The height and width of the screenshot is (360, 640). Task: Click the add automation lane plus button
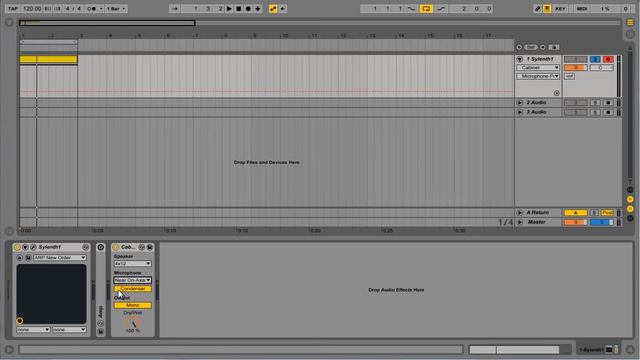pyautogui.click(x=557, y=93)
